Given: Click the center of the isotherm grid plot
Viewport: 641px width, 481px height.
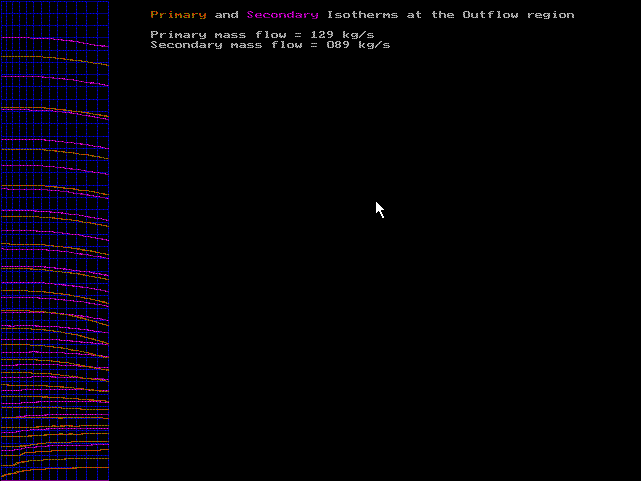Looking at the screenshot, I should click(x=55, y=240).
